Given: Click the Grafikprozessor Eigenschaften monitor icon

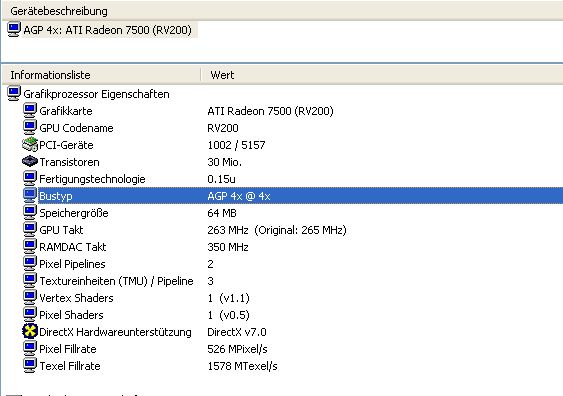Looking at the screenshot, I should tap(14, 93).
